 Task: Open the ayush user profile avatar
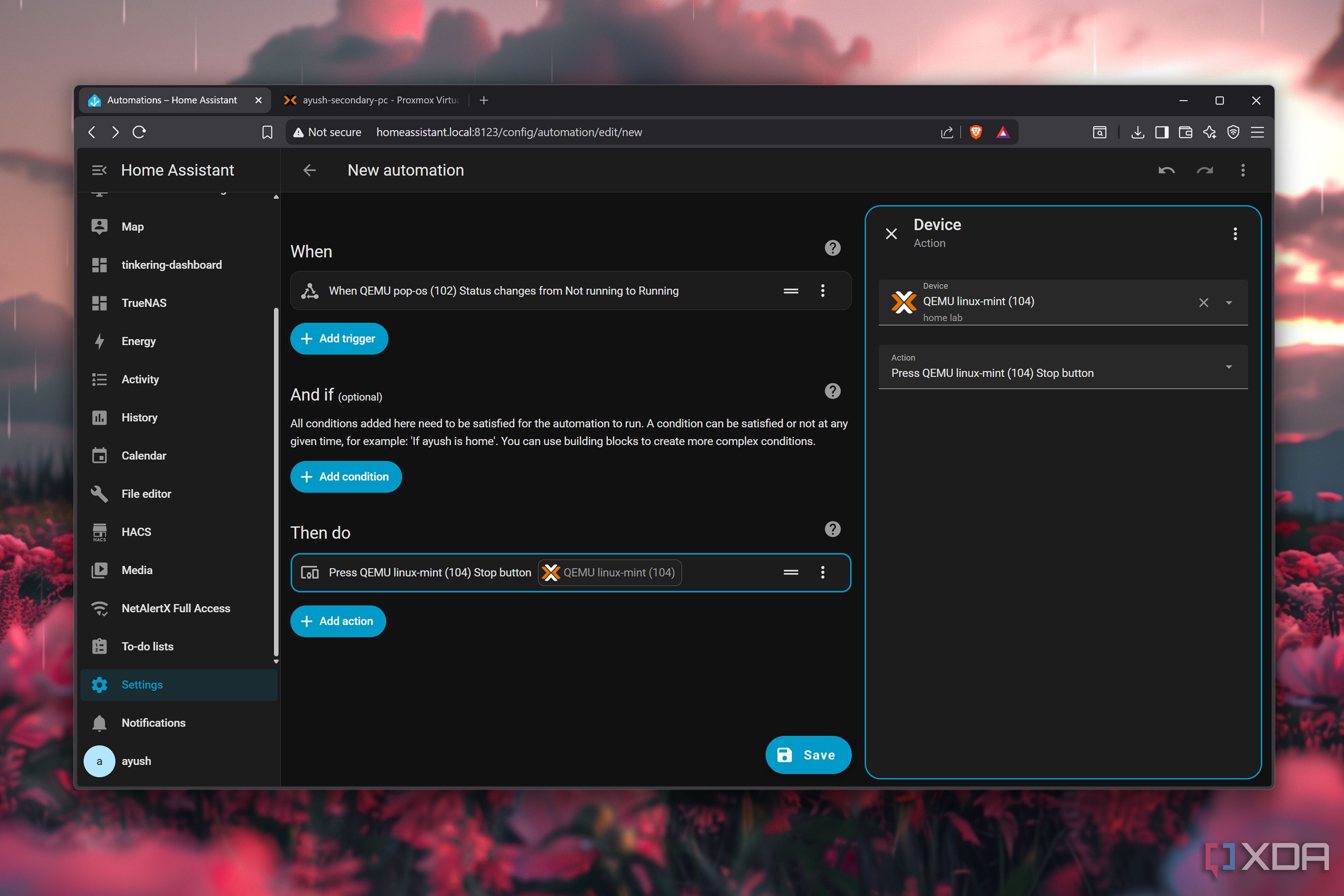[99, 761]
